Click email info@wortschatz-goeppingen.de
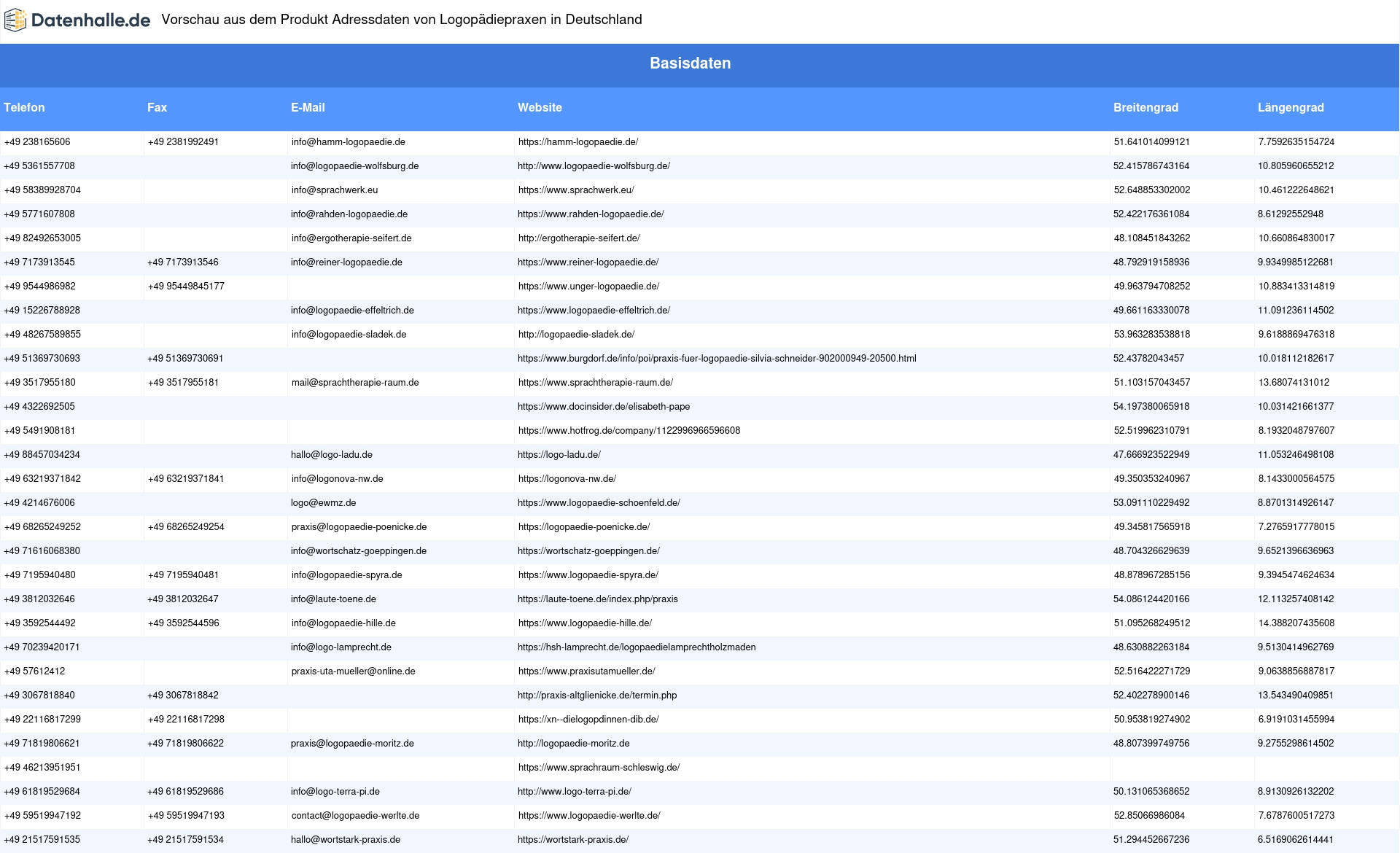The height and width of the screenshot is (853, 1400). coord(358,551)
